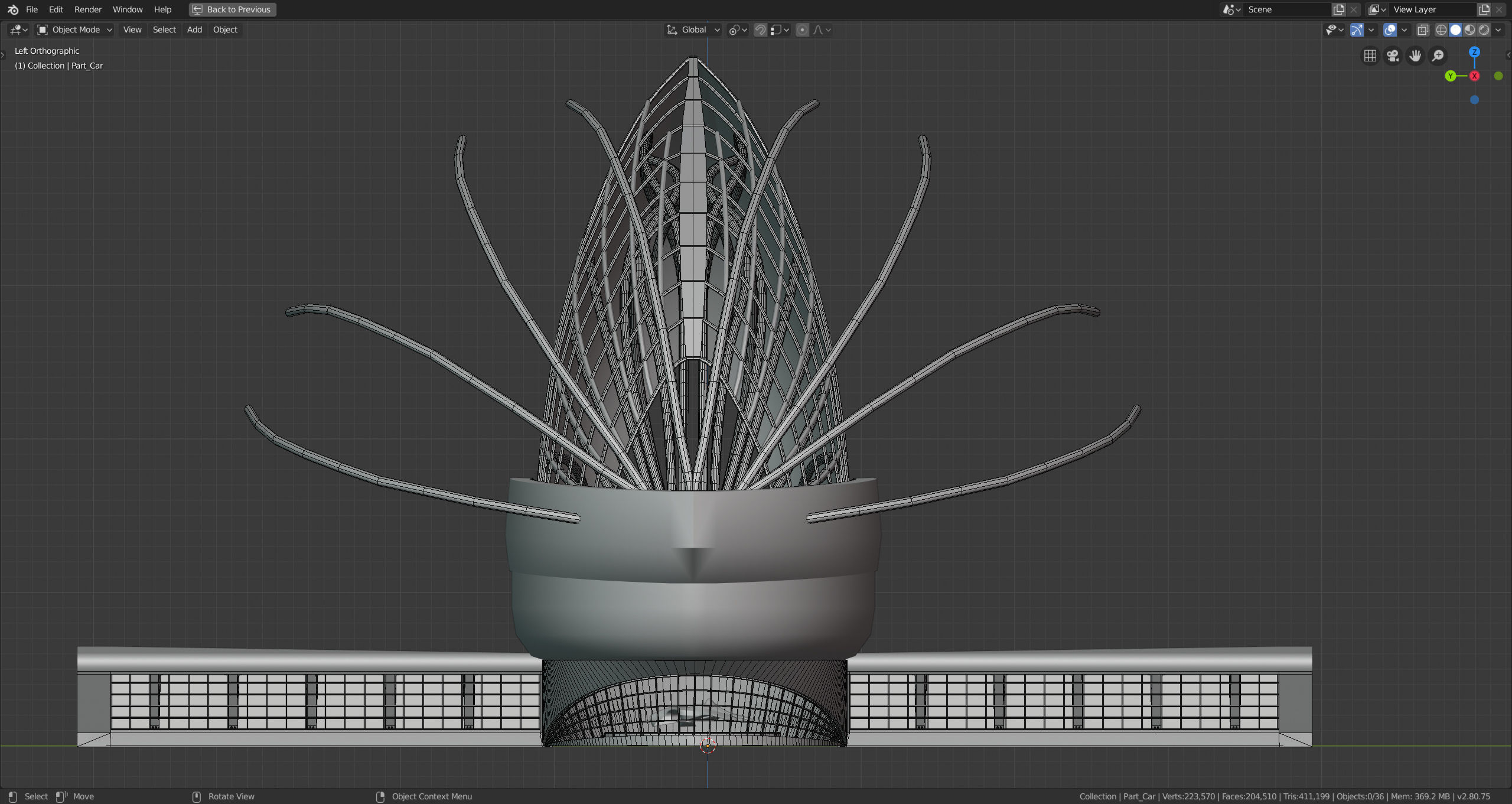Switch to rendered viewport shading
Image resolution: width=1512 pixels, height=804 pixels.
click(1484, 30)
